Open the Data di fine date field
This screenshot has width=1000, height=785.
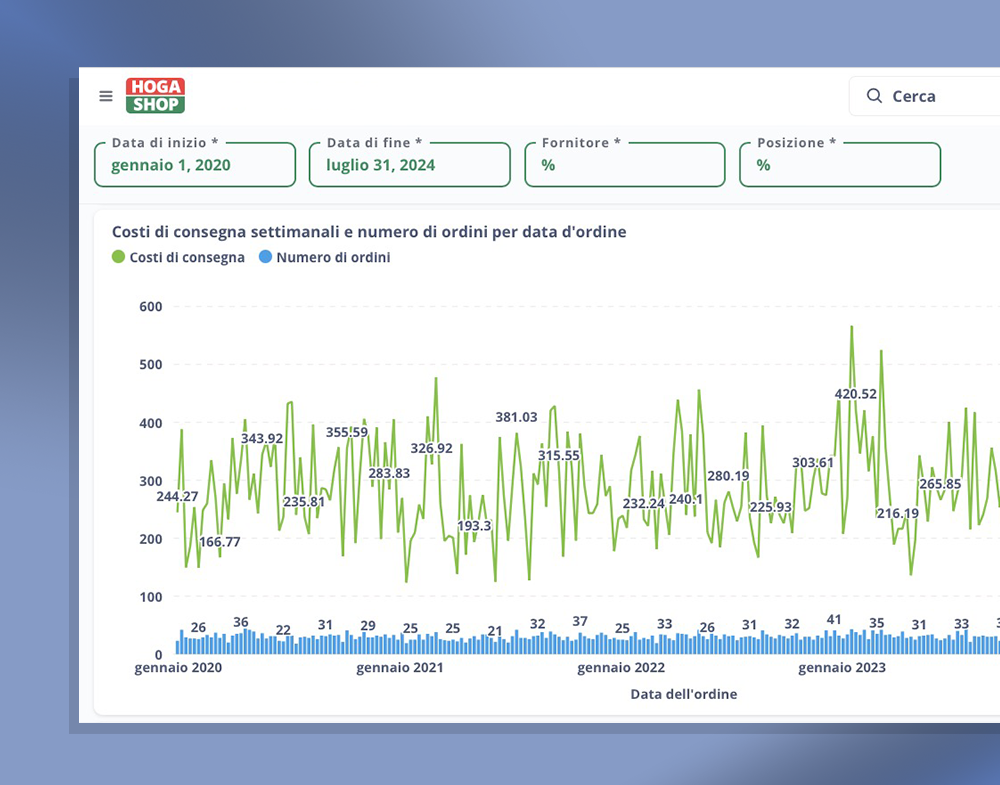(x=410, y=165)
